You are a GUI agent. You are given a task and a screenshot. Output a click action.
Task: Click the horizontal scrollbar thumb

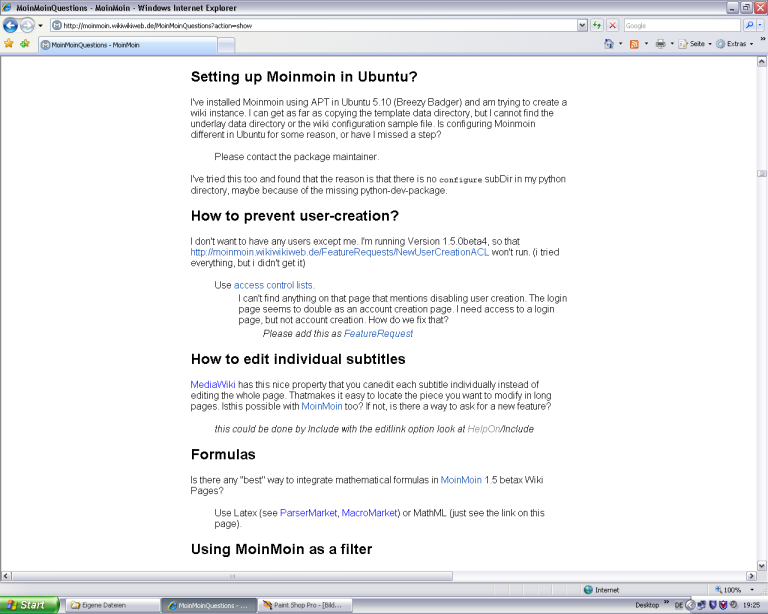[232, 576]
